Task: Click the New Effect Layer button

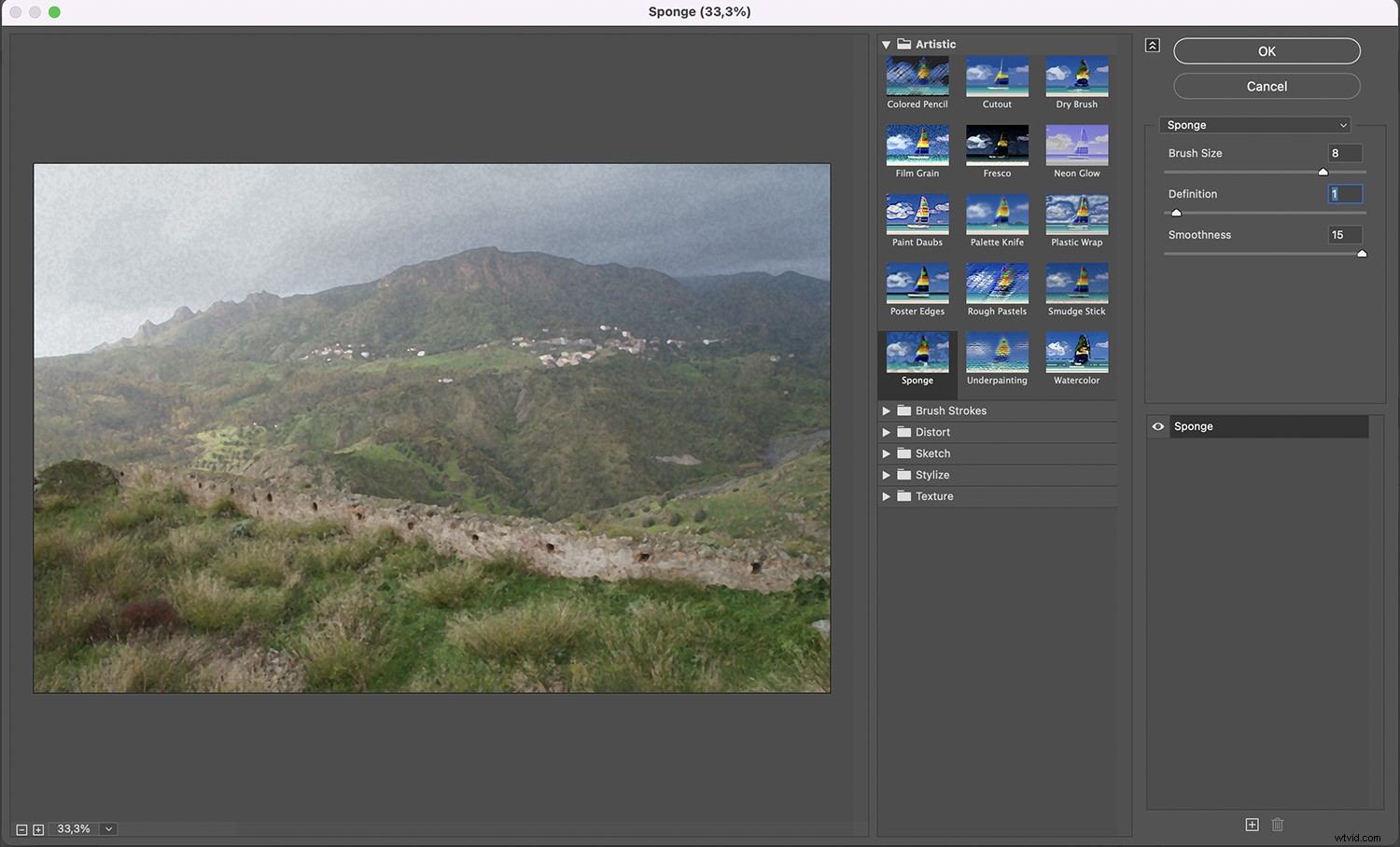Action: [x=1252, y=824]
